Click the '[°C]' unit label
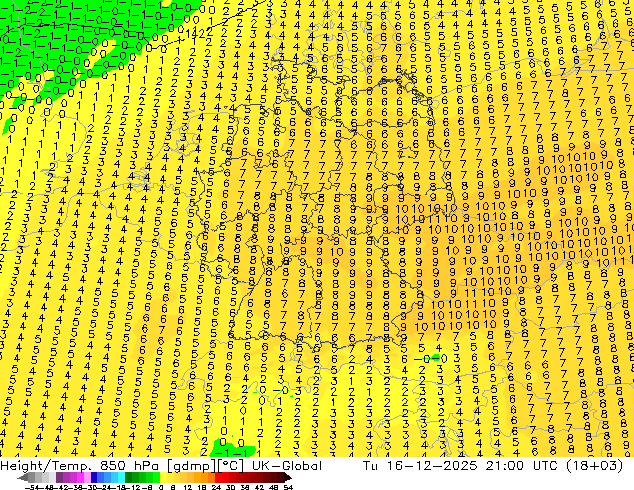Viewport: 634px width, 490px height. 231,466
